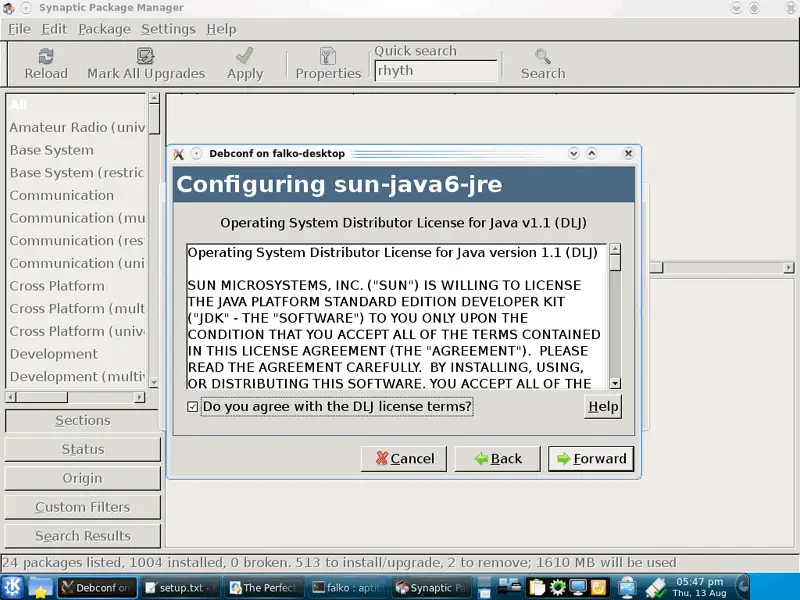The height and width of the screenshot is (600, 800).
Task: Show the Custom Filters view
Action: pyautogui.click(x=83, y=507)
